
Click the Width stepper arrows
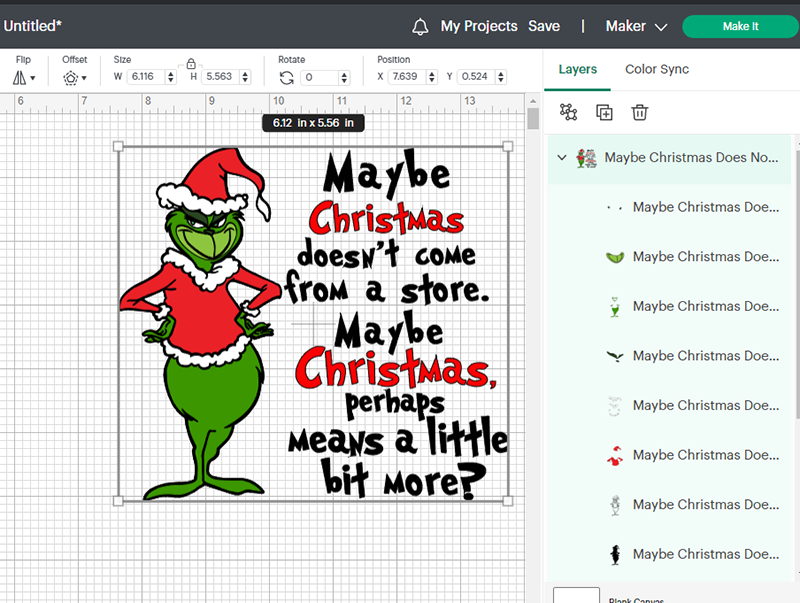click(x=171, y=77)
